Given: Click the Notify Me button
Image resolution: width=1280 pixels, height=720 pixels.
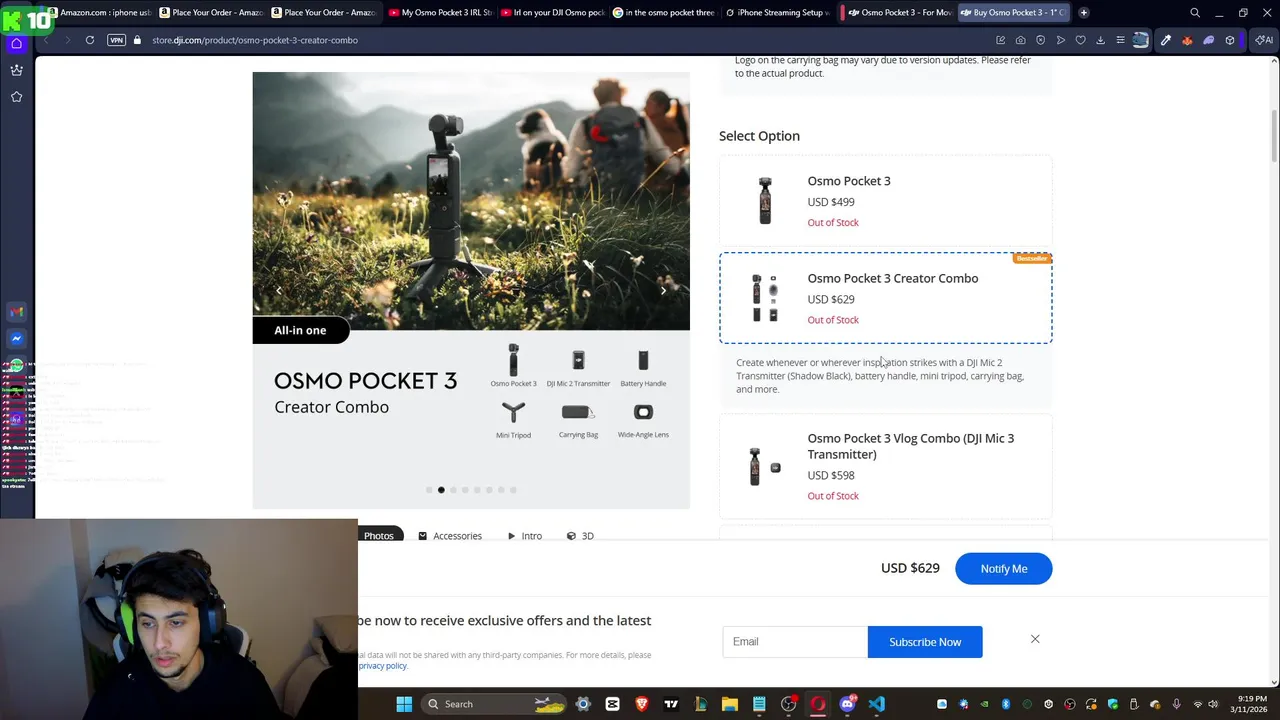Looking at the screenshot, I should [x=1004, y=568].
